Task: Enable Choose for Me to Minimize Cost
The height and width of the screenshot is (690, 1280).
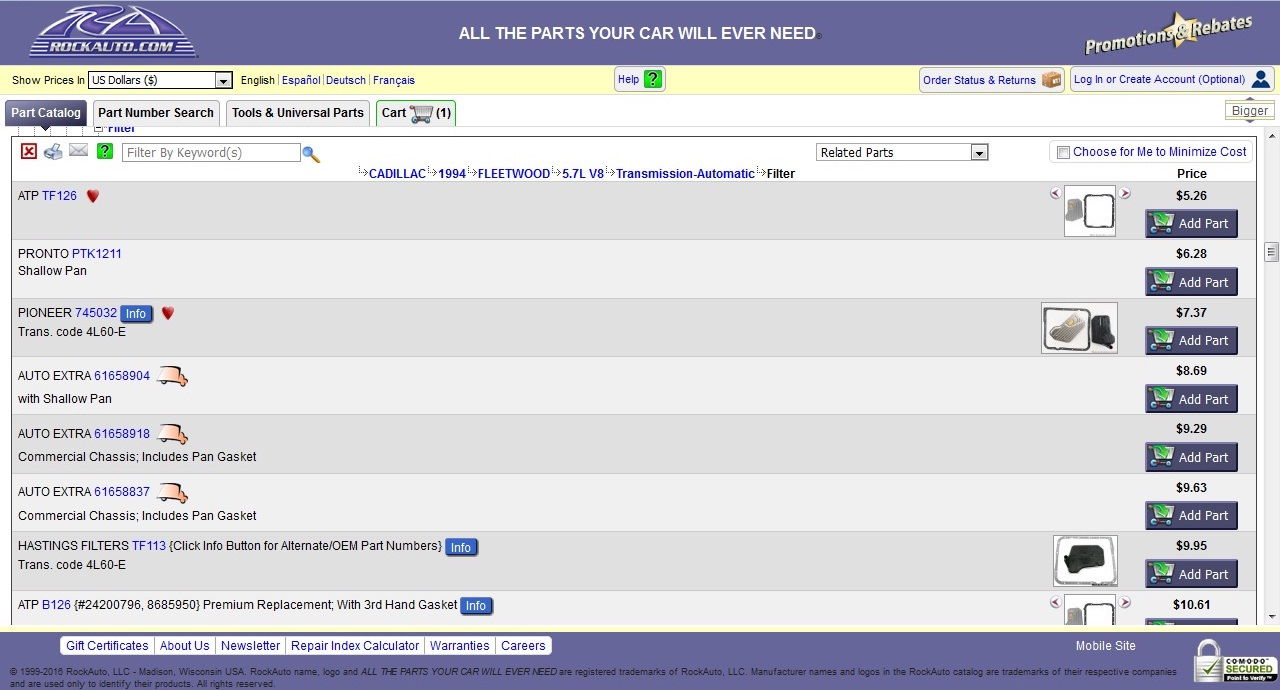Action: pyautogui.click(x=1063, y=152)
